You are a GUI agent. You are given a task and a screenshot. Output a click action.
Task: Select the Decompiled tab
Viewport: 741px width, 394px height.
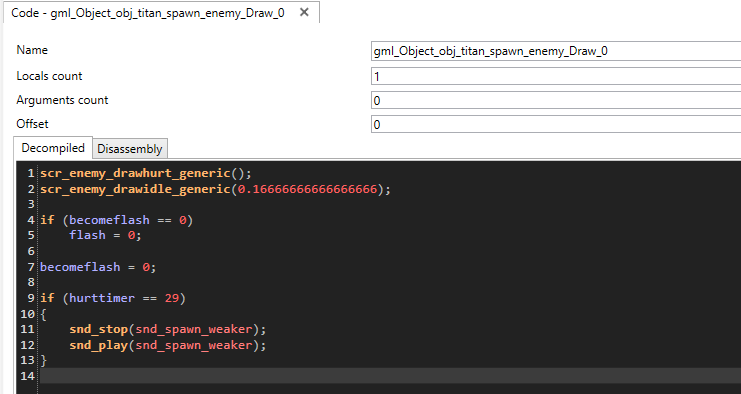point(53,148)
